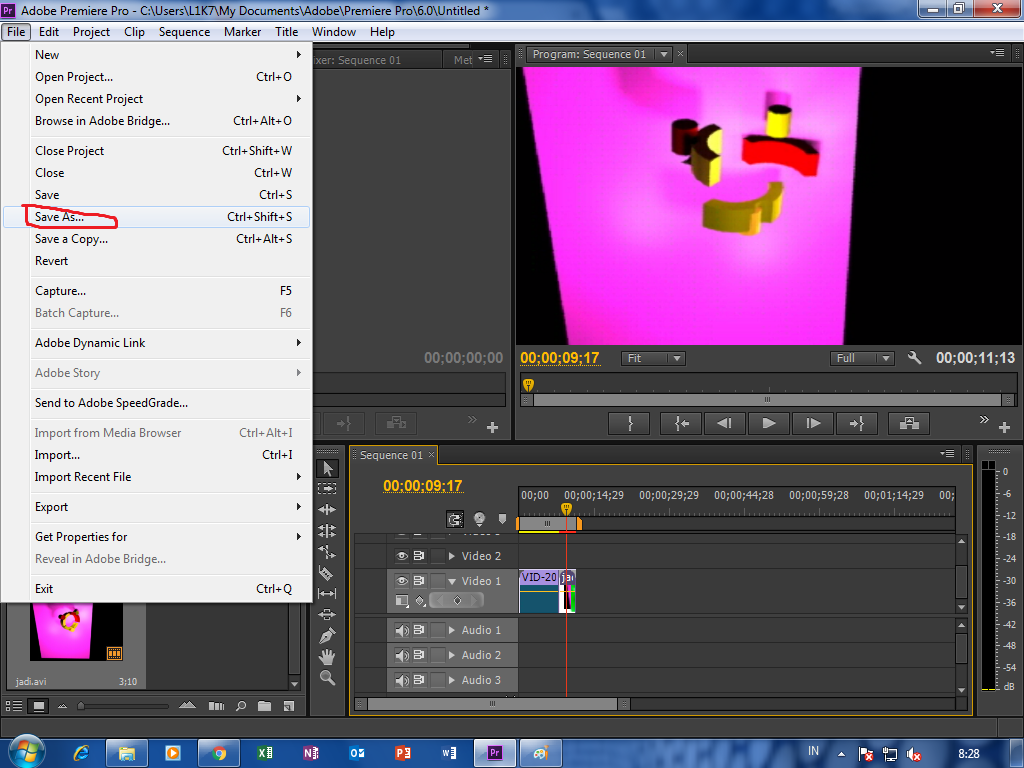This screenshot has width=1024, height=768.
Task: Toggle lock box on Video 1 track
Action: [x=438, y=581]
